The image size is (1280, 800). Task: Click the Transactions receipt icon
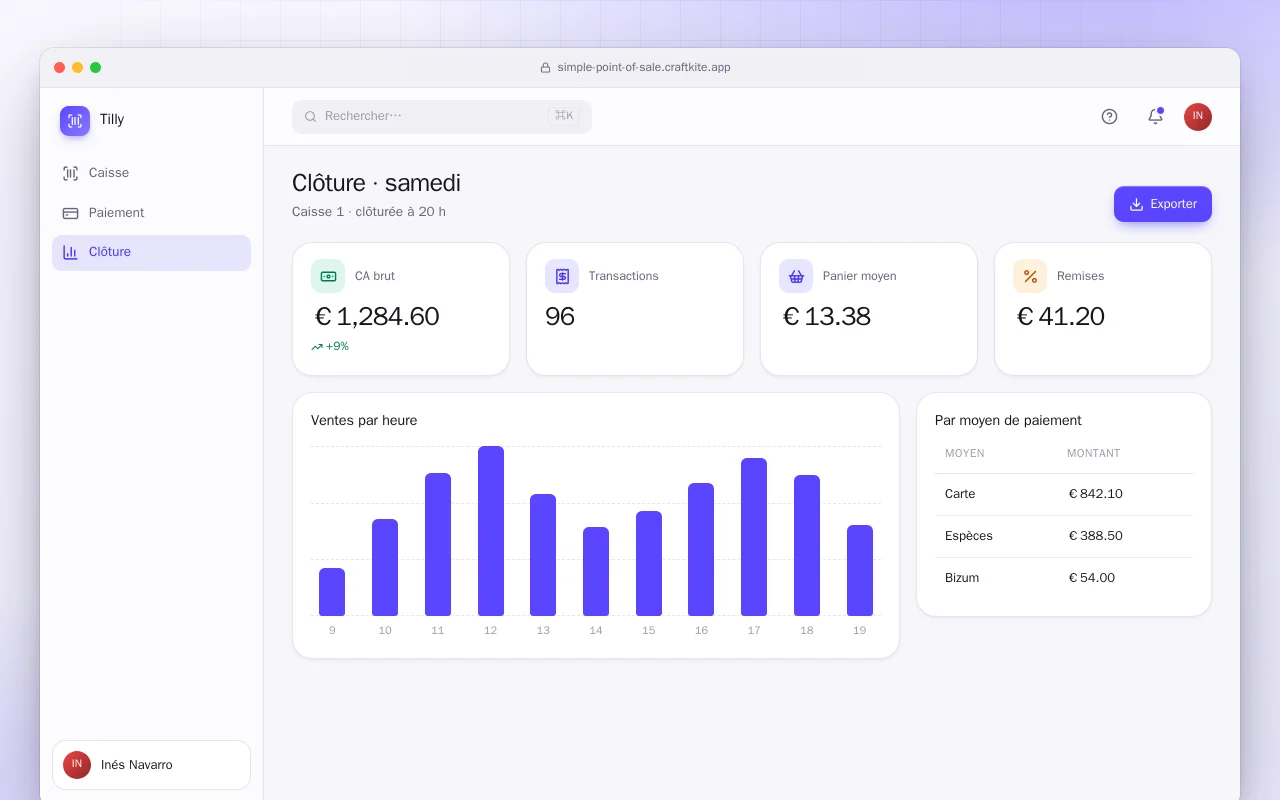tap(562, 276)
